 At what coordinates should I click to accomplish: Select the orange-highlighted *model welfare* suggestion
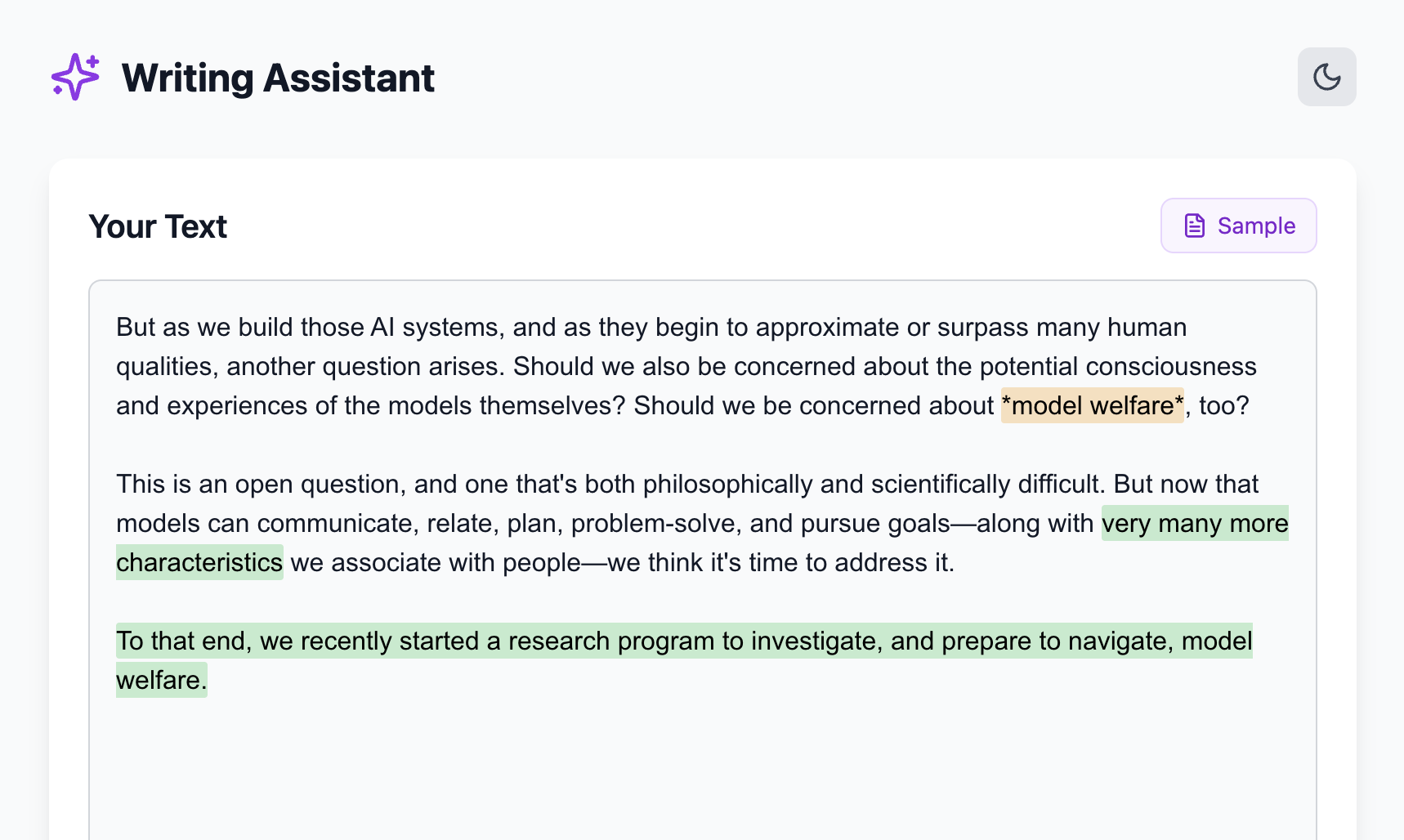point(1092,405)
